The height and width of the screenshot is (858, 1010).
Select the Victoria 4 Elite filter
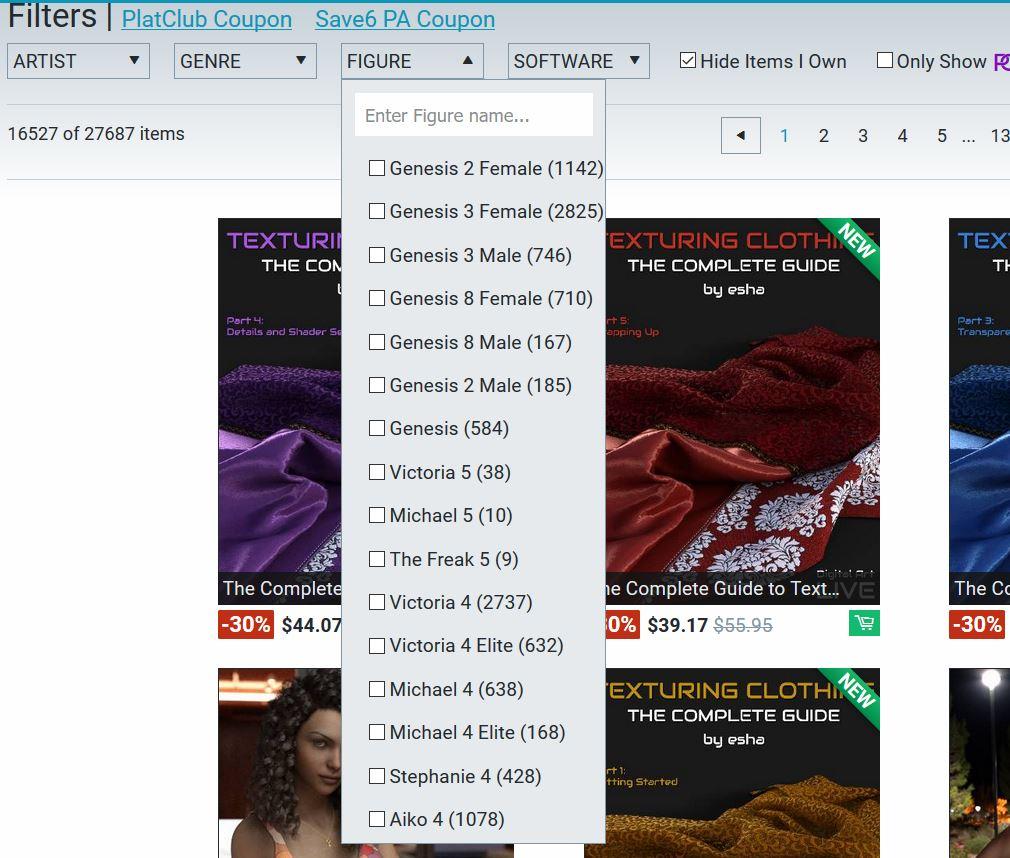377,645
